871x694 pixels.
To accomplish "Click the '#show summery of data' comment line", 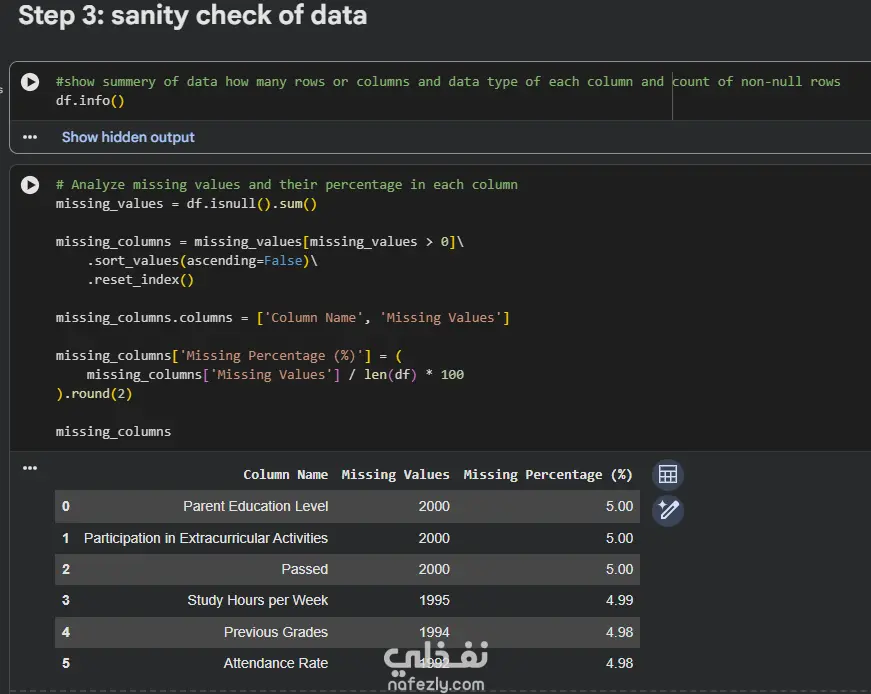I will [x=448, y=82].
